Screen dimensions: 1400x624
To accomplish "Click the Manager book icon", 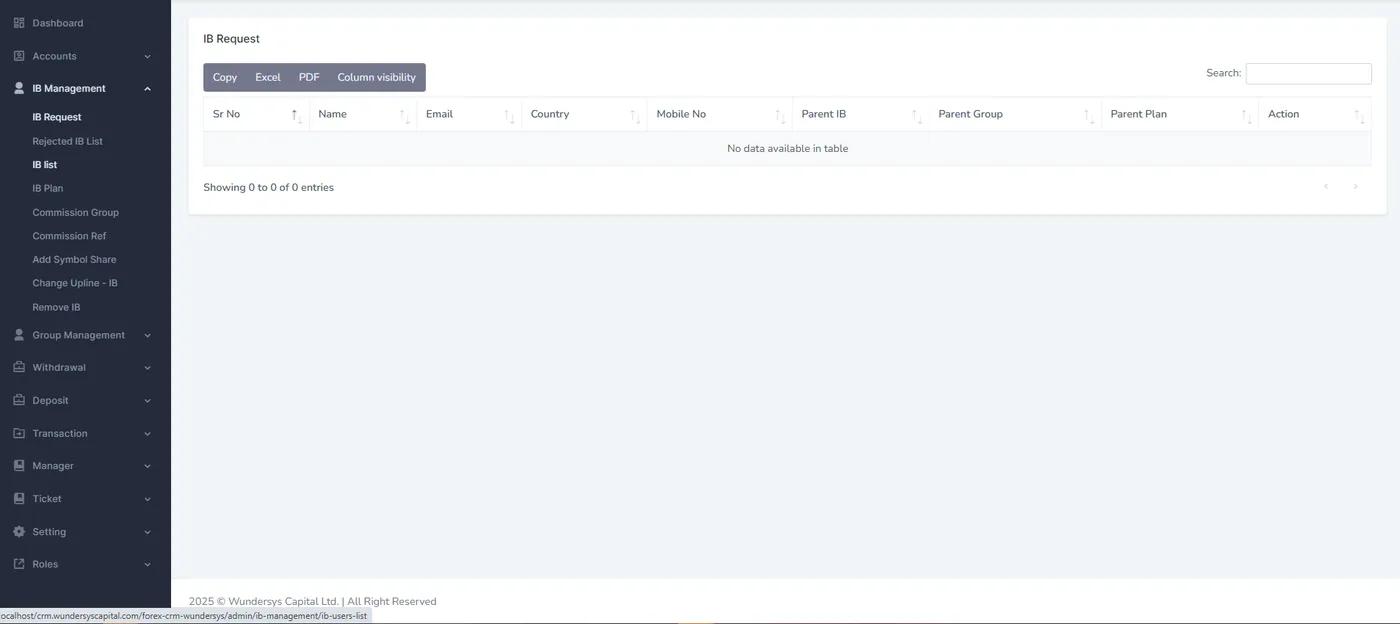I will tap(19, 466).
